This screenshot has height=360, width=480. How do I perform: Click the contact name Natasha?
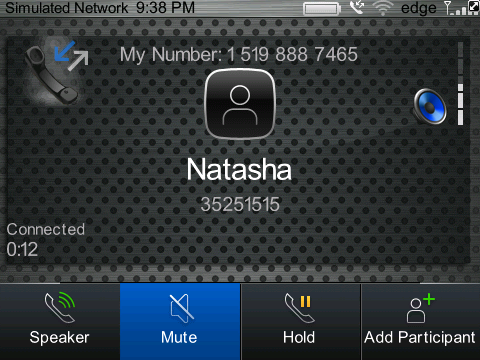[239, 170]
